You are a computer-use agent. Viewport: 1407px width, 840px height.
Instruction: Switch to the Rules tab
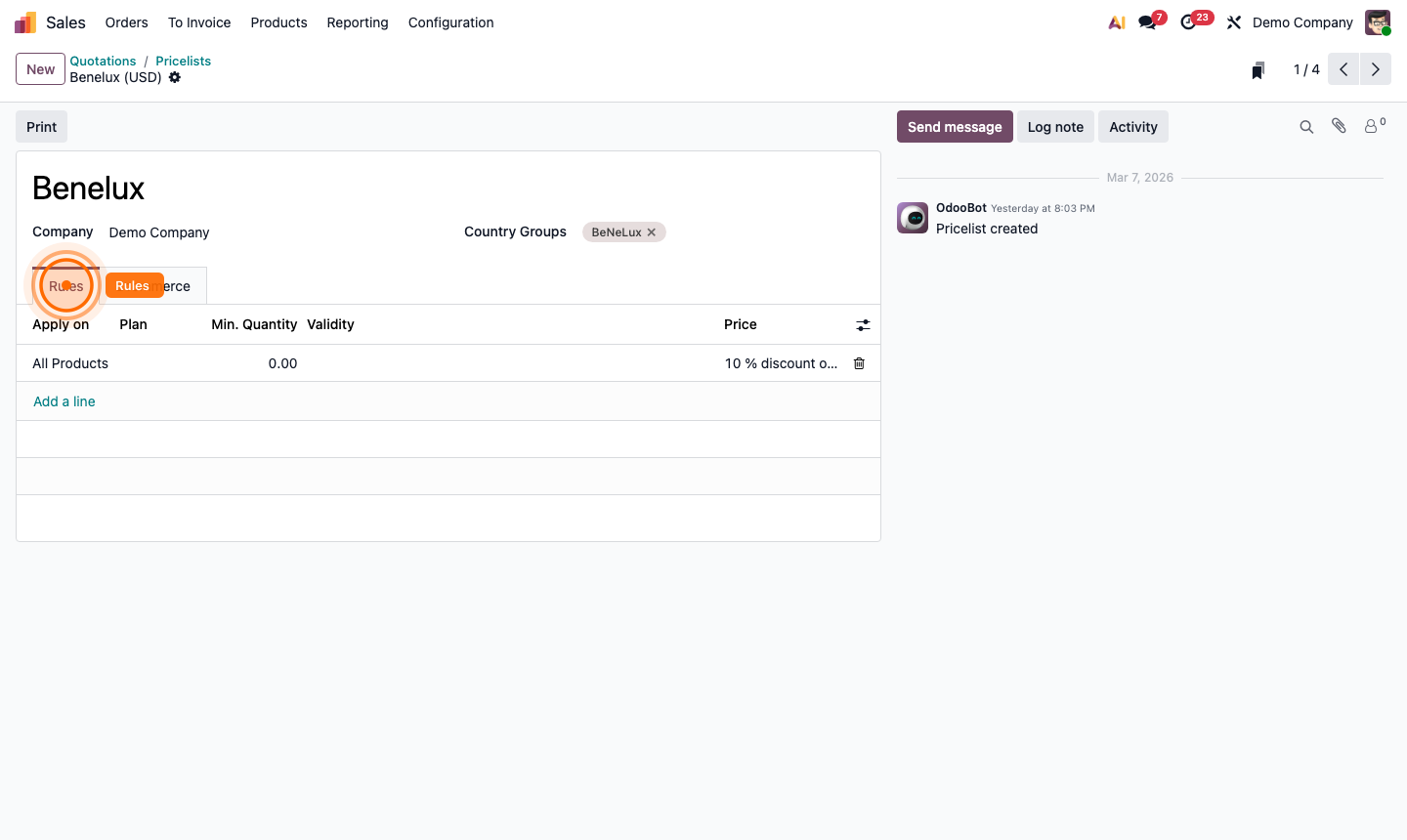click(x=64, y=285)
